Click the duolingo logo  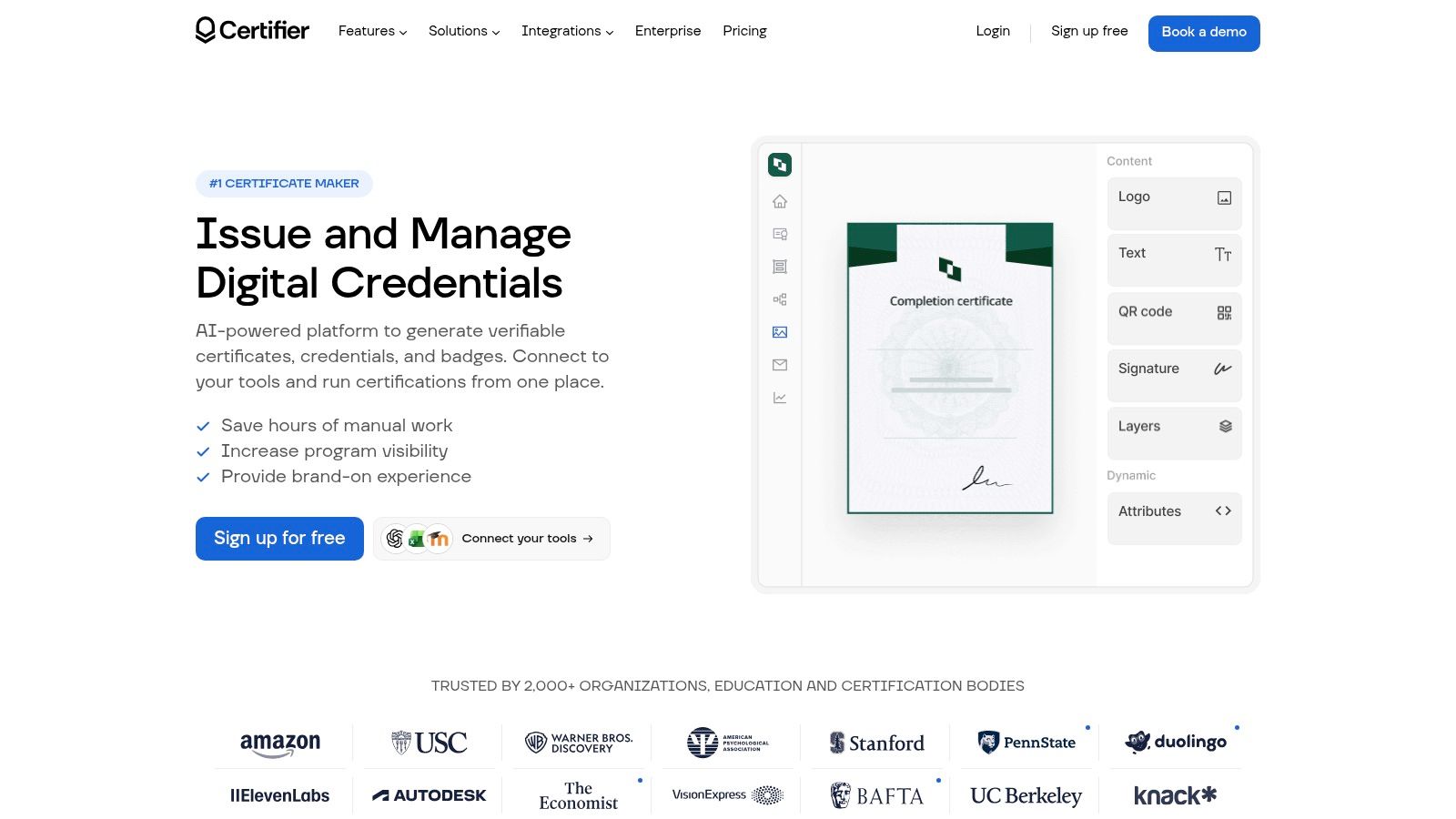coord(1176,742)
